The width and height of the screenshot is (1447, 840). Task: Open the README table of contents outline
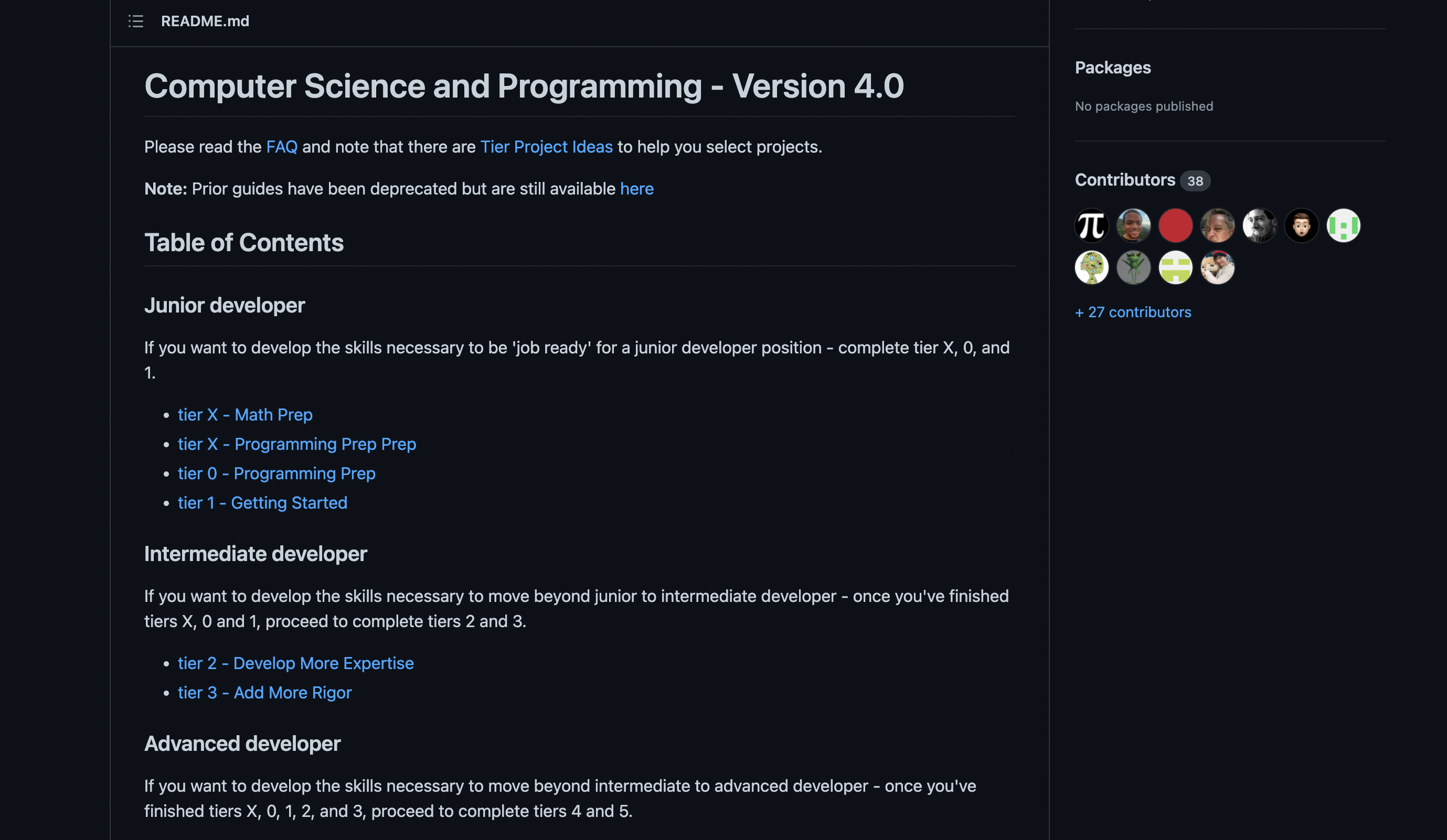tap(135, 21)
